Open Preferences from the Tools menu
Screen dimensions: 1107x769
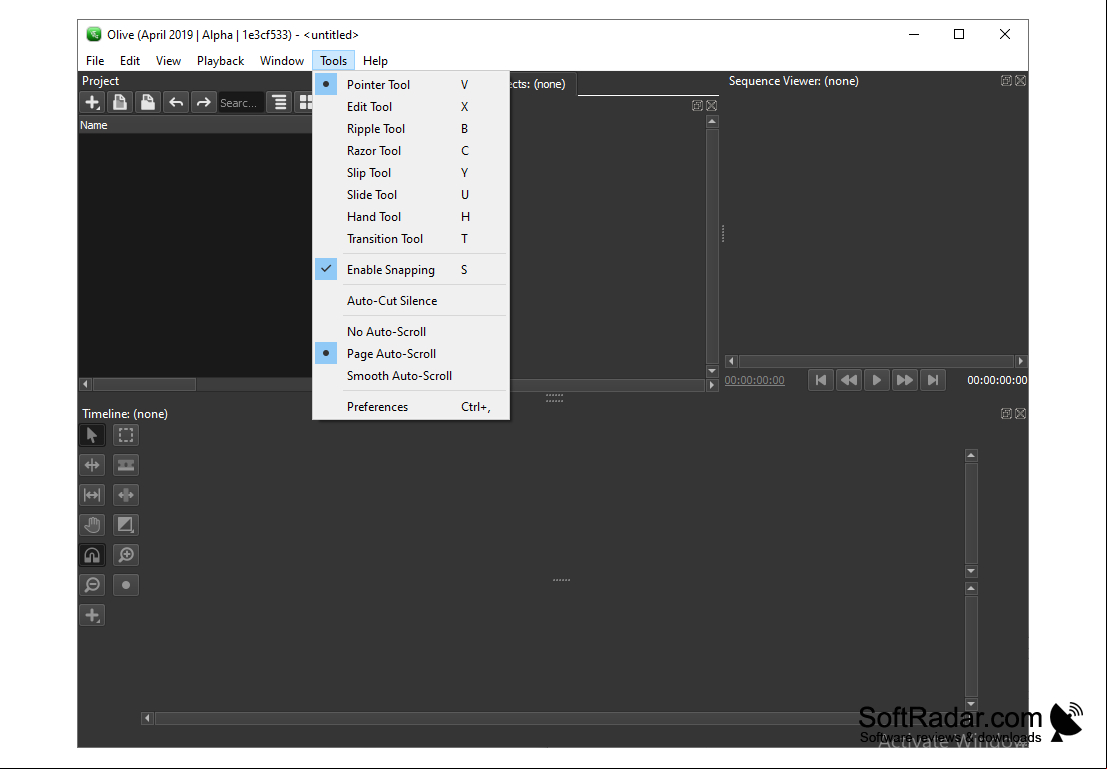410,407
